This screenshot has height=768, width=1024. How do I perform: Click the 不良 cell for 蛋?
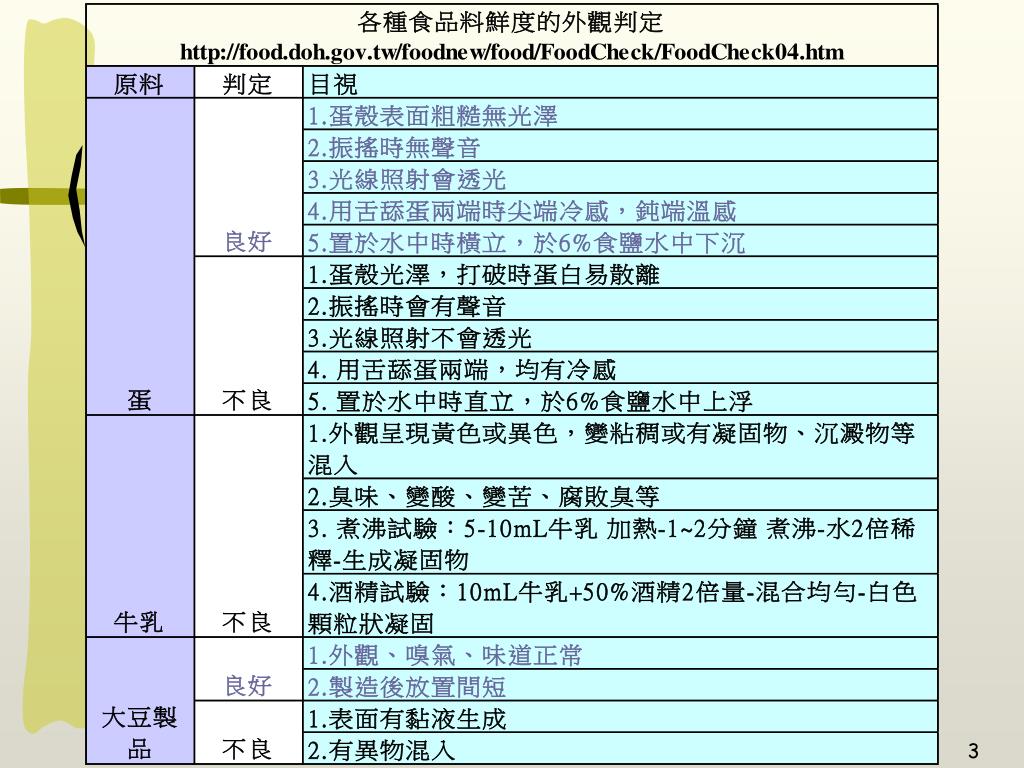pos(248,336)
